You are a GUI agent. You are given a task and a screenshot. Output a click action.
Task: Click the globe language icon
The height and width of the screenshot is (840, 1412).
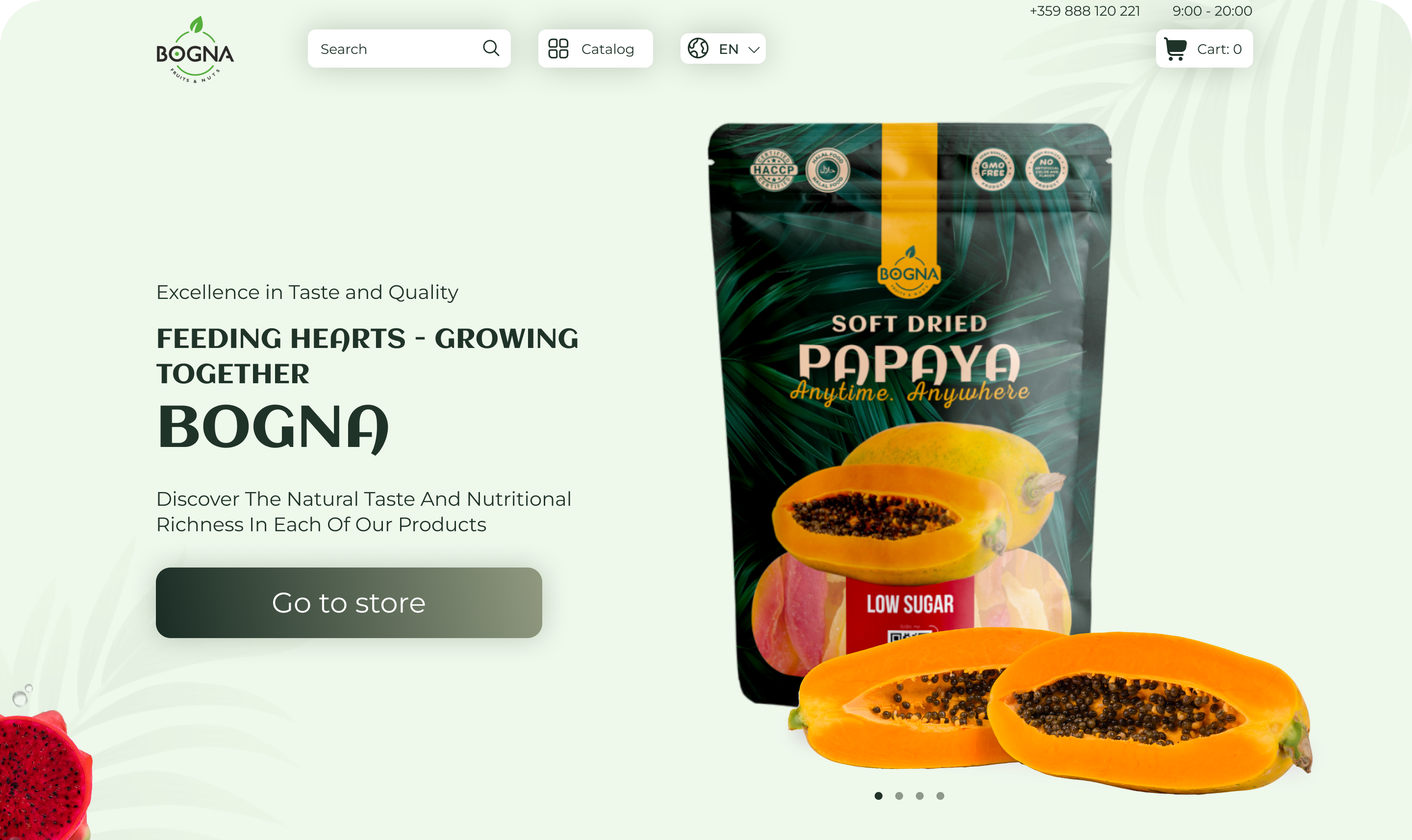click(x=698, y=49)
